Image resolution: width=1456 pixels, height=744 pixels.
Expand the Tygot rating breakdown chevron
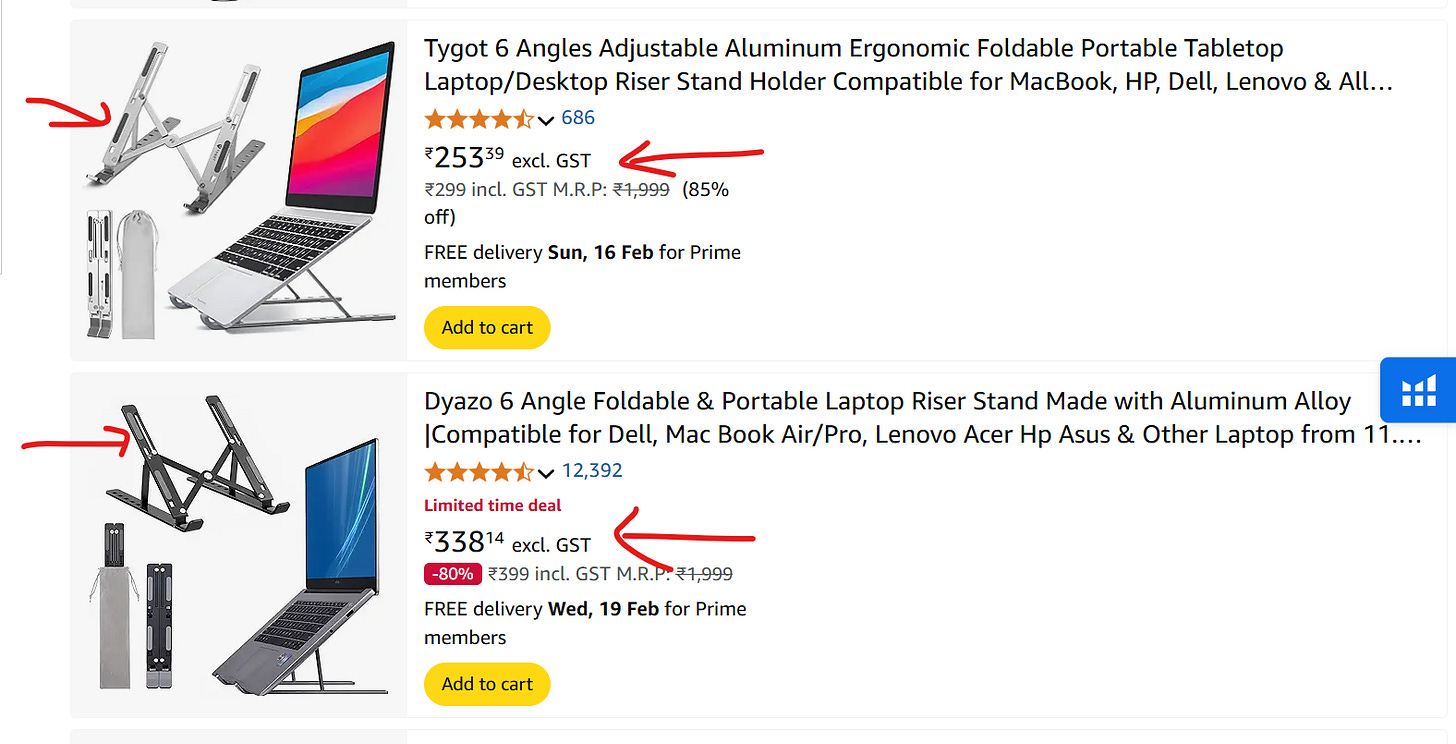click(x=546, y=120)
